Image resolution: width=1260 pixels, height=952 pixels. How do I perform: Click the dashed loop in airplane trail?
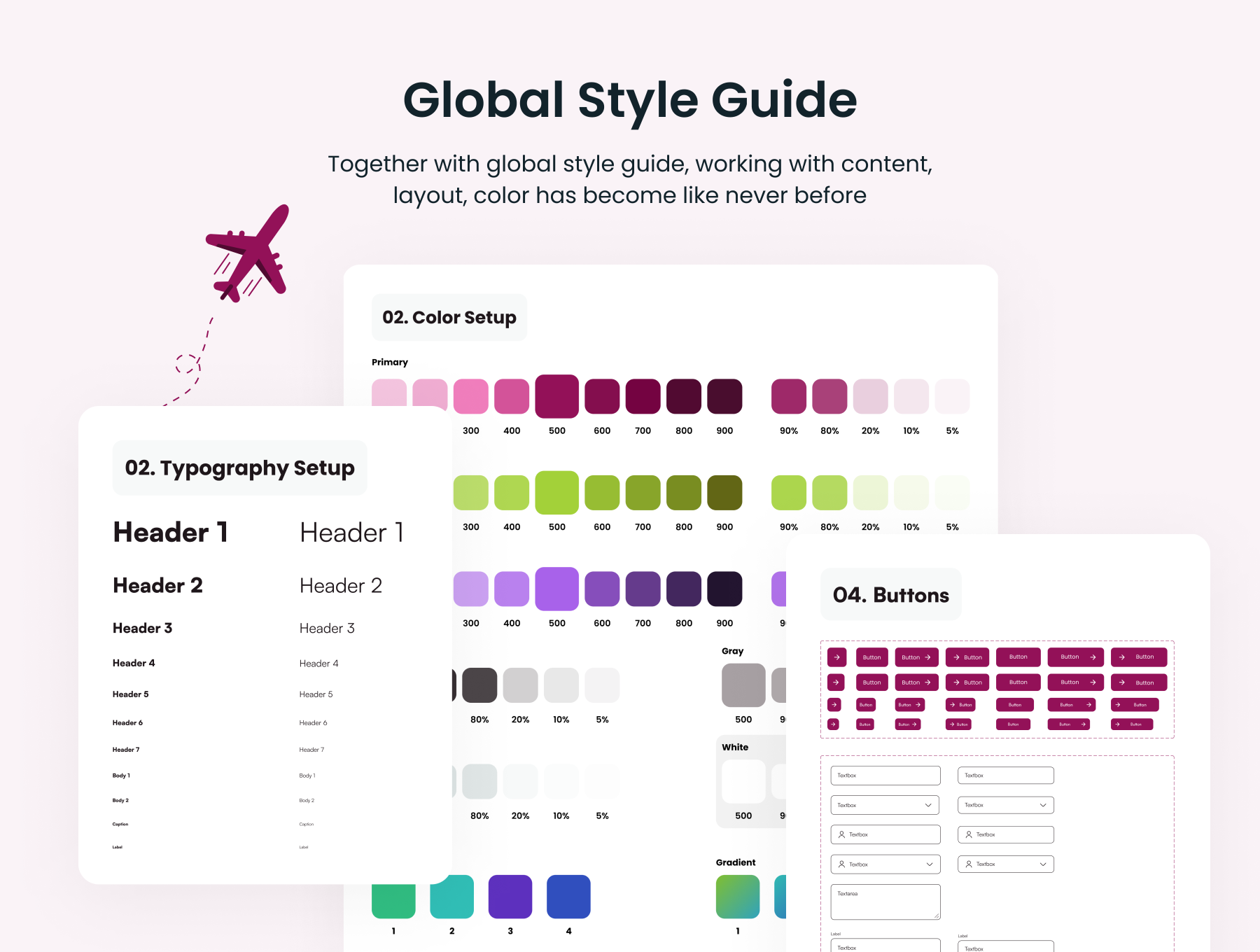pos(188,364)
